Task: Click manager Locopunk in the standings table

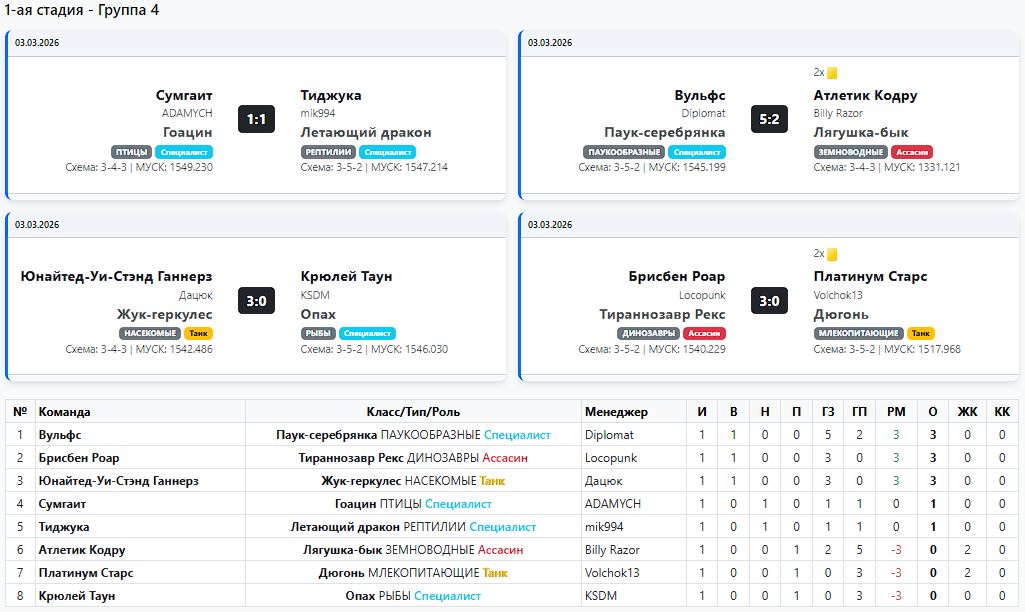Action: tap(612, 458)
